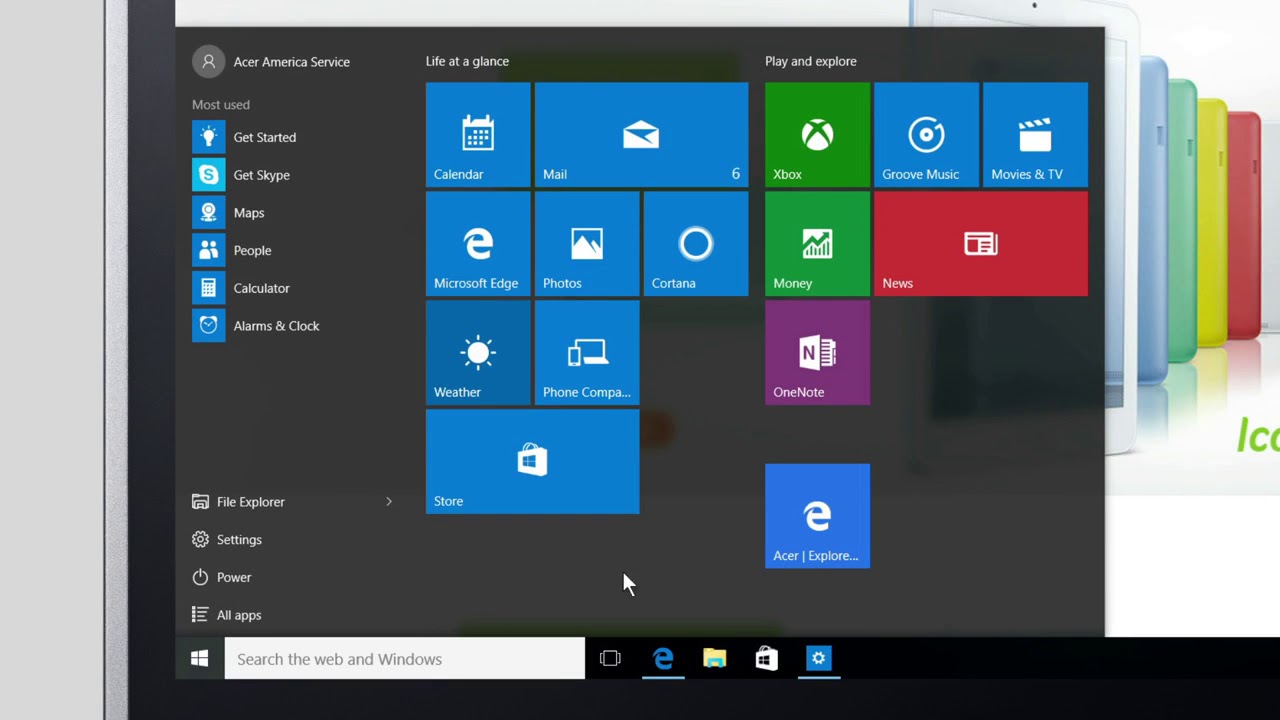Click the Windows Start button
The height and width of the screenshot is (720, 1280).
200,659
